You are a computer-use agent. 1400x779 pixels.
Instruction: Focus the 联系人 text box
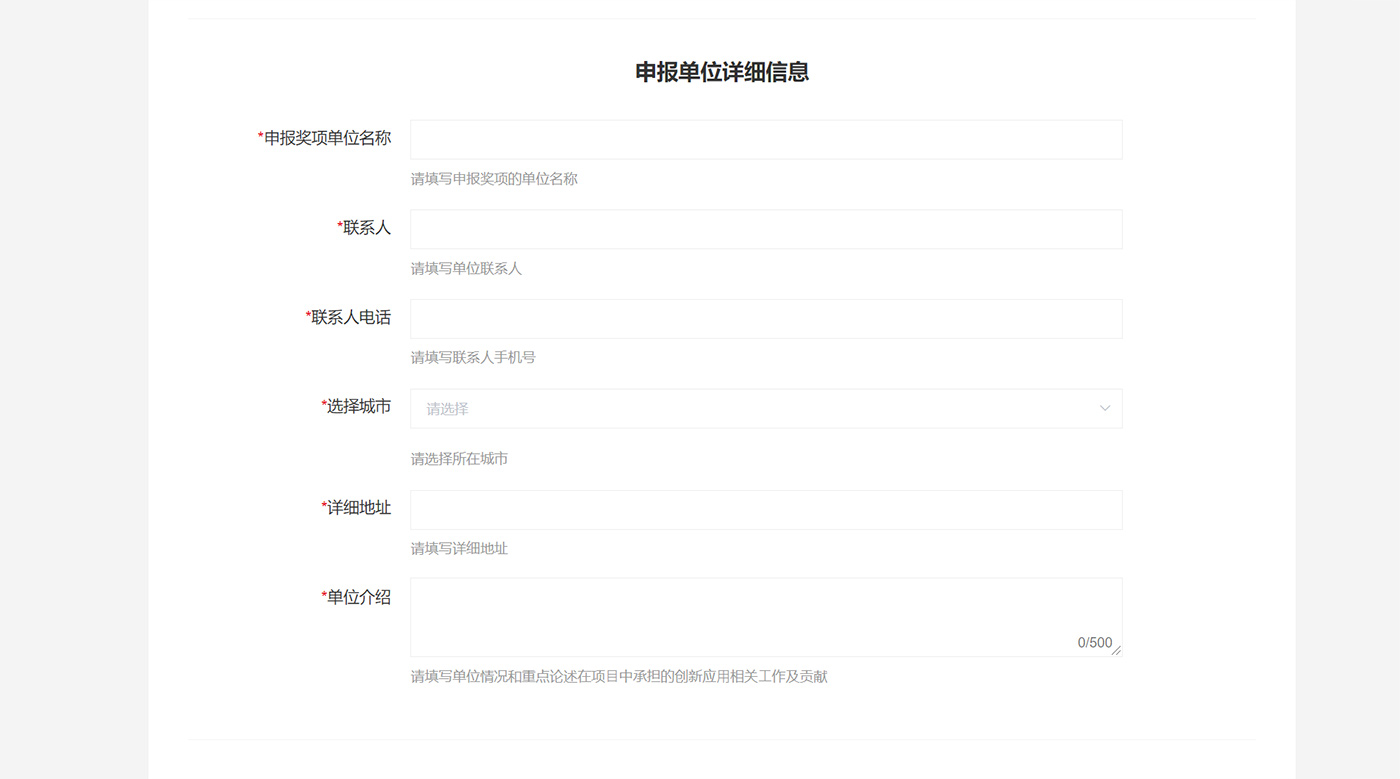pyautogui.click(x=765, y=229)
